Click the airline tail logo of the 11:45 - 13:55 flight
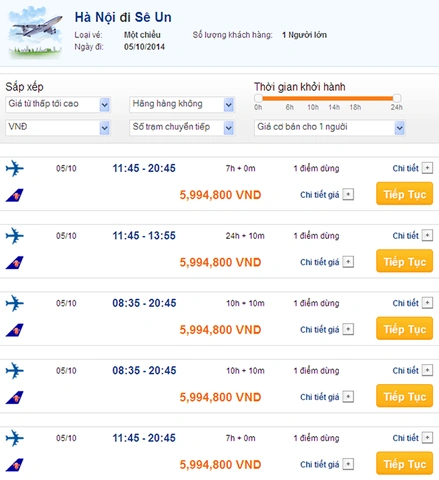Screen dimensions: 439x480 point(15,263)
